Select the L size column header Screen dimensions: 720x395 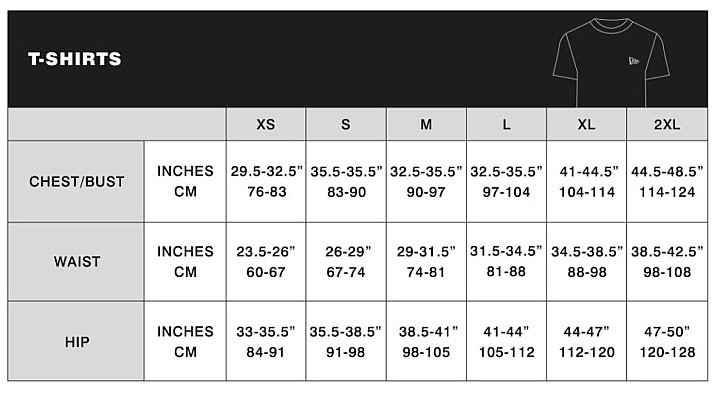[506, 124]
